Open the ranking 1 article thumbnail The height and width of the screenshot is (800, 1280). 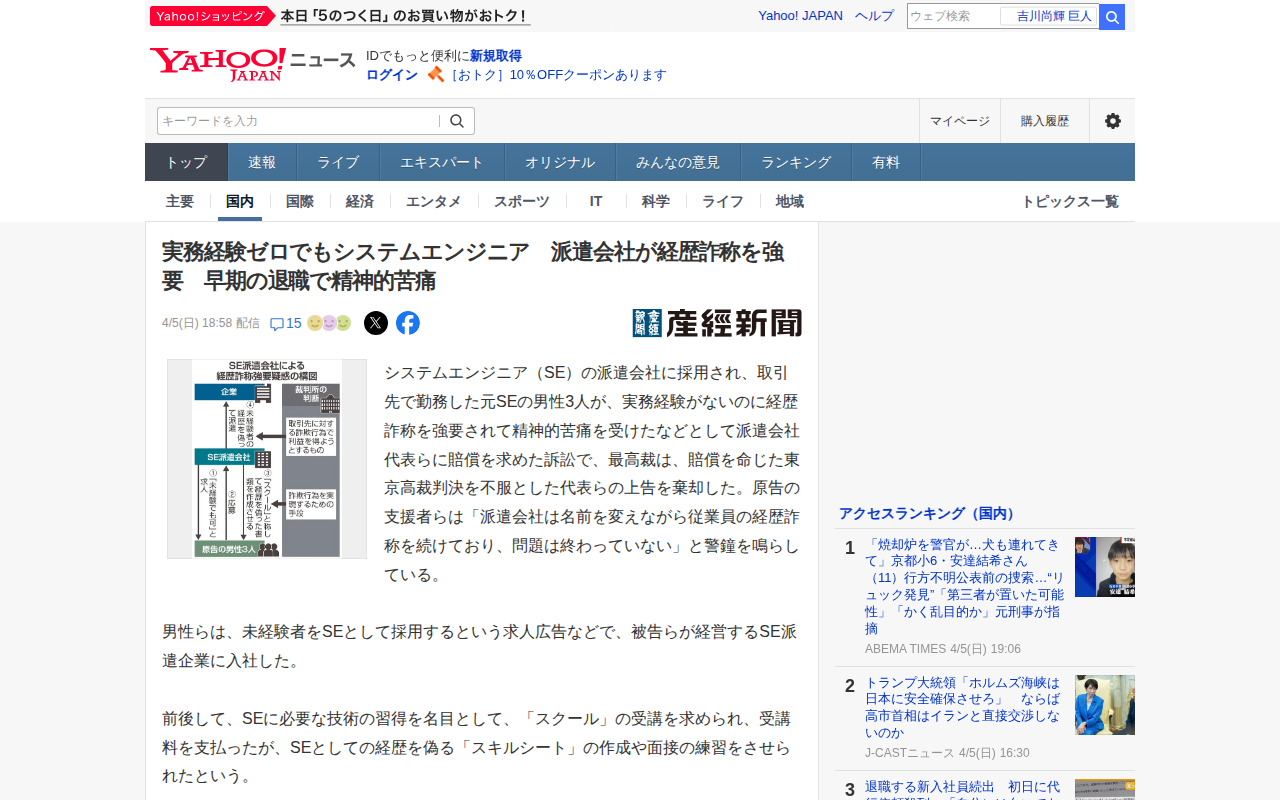(1105, 567)
